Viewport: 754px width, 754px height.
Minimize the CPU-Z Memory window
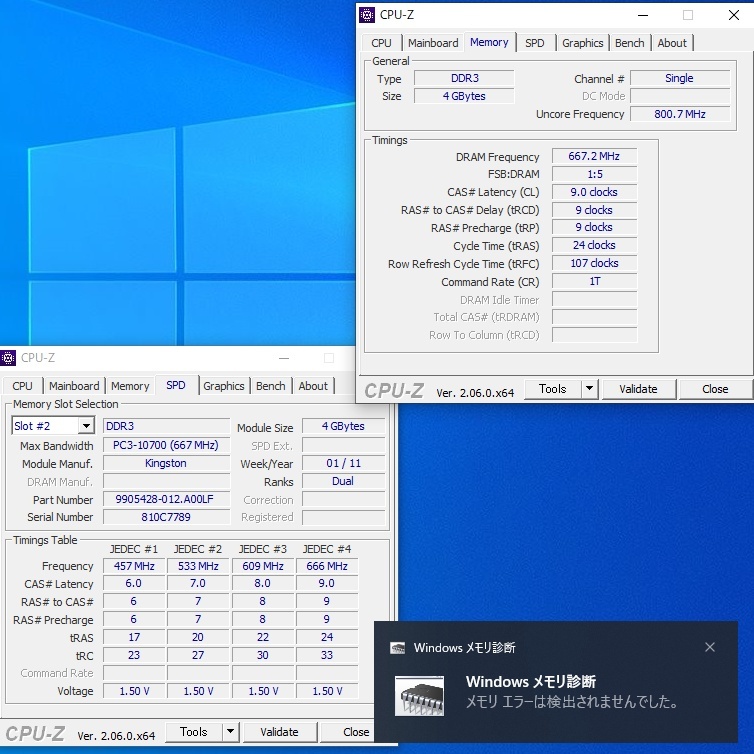(x=643, y=15)
